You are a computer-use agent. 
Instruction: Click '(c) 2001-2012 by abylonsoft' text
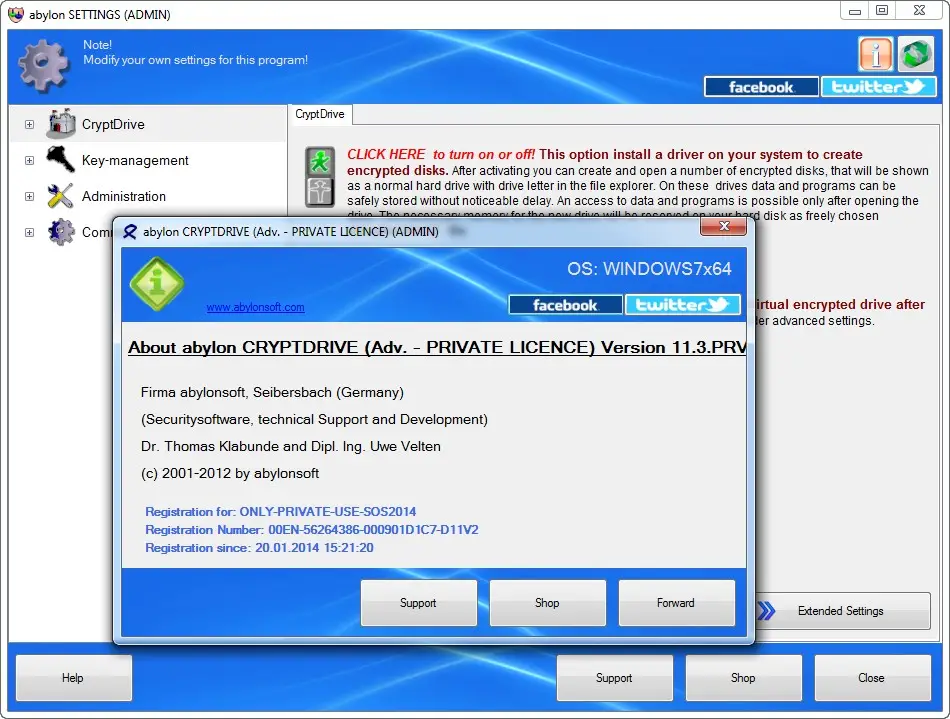coord(230,473)
